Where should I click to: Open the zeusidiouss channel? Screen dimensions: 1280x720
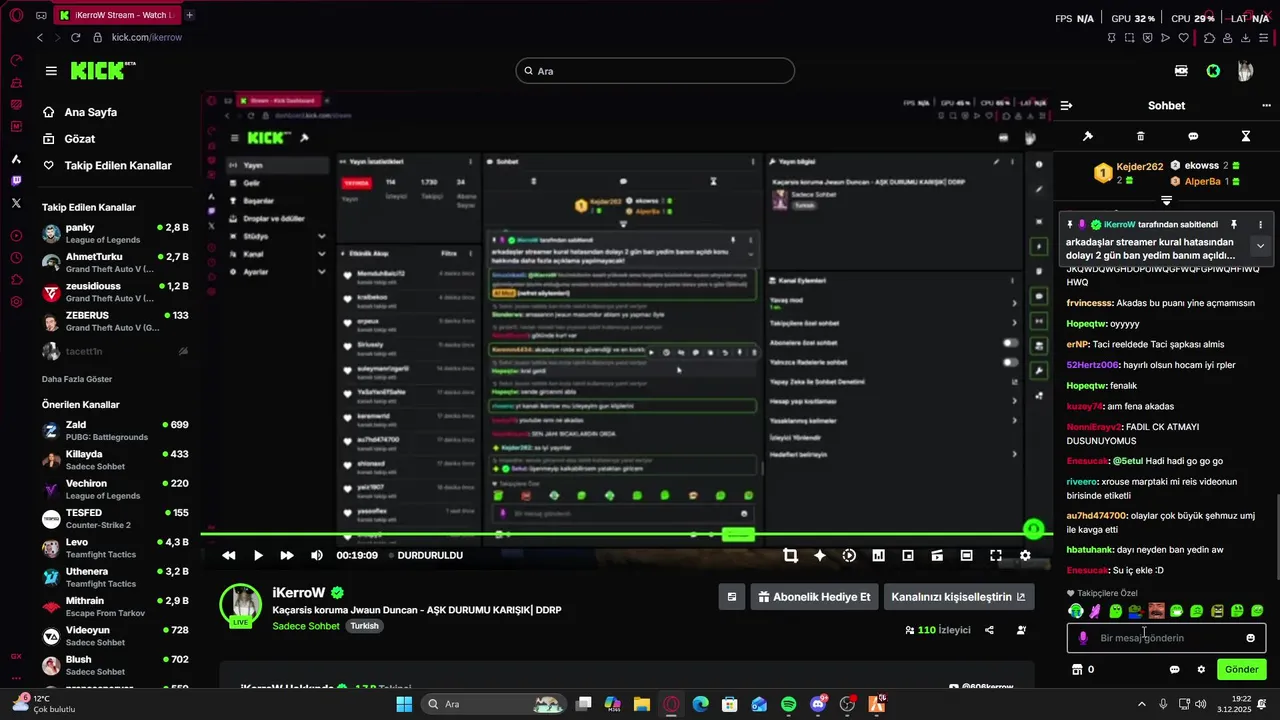pos(115,292)
